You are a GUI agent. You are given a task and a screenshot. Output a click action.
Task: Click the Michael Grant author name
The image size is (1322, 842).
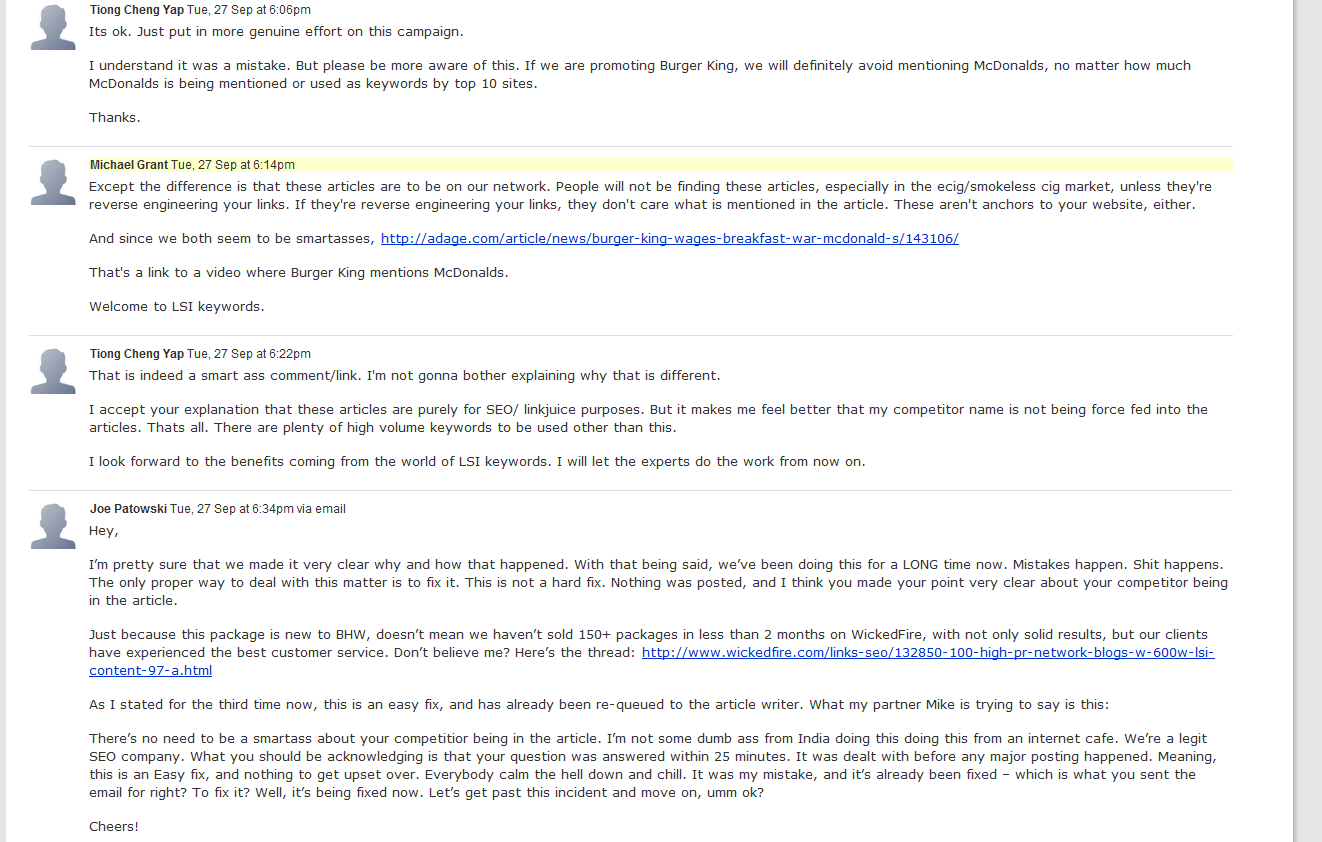click(x=129, y=165)
